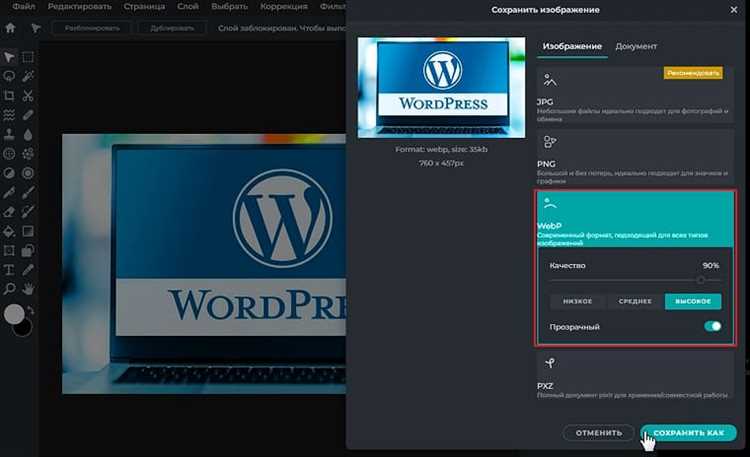Open the Страница menu
The image size is (750, 457).
pos(144,7)
